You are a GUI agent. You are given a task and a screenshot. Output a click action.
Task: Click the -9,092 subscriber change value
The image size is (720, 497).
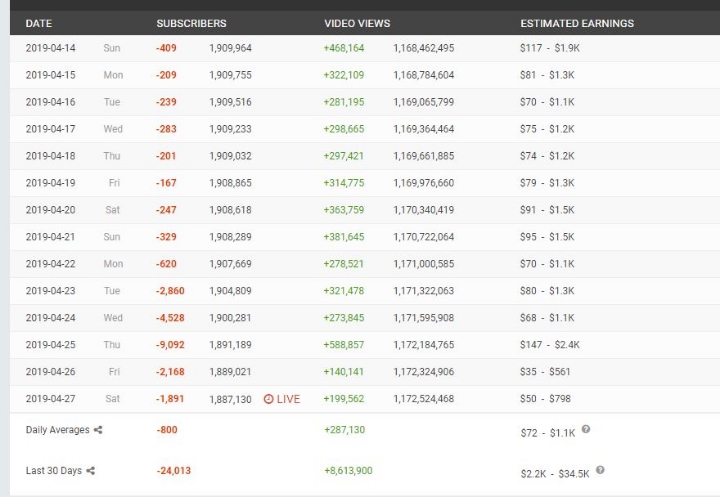[x=169, y=345]
